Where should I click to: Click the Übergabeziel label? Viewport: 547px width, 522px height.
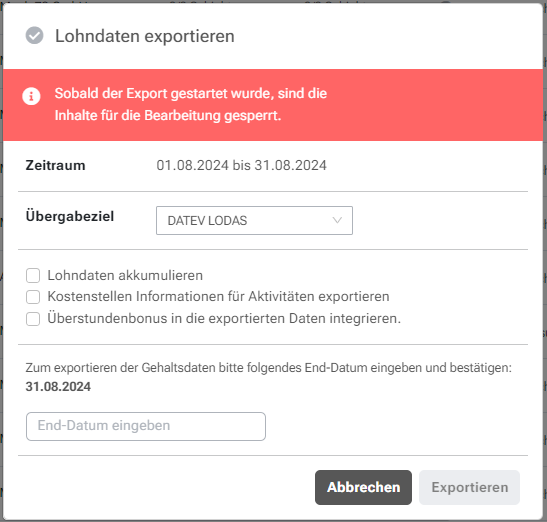70,216
